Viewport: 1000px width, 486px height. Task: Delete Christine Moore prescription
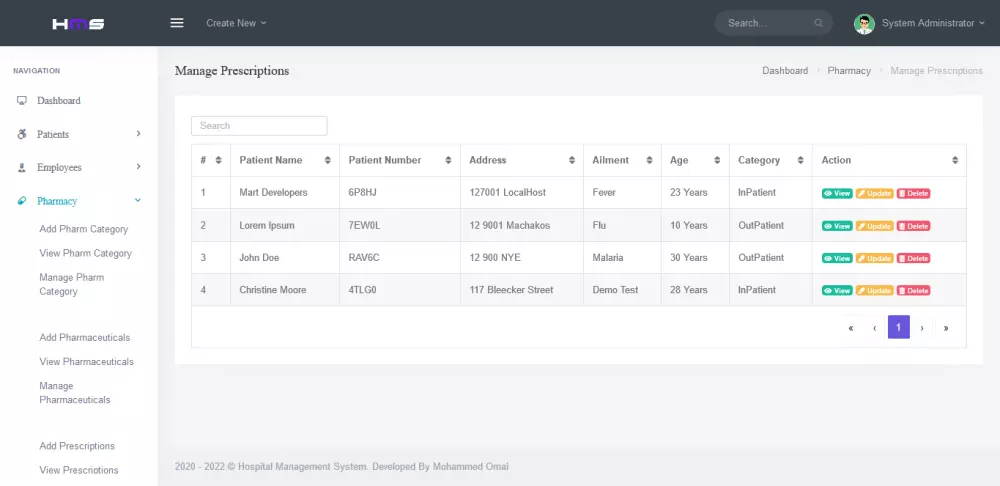point(913,290)
